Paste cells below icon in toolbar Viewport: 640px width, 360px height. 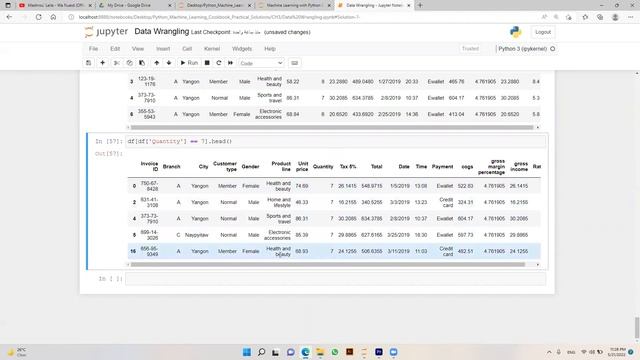[142, 63]
